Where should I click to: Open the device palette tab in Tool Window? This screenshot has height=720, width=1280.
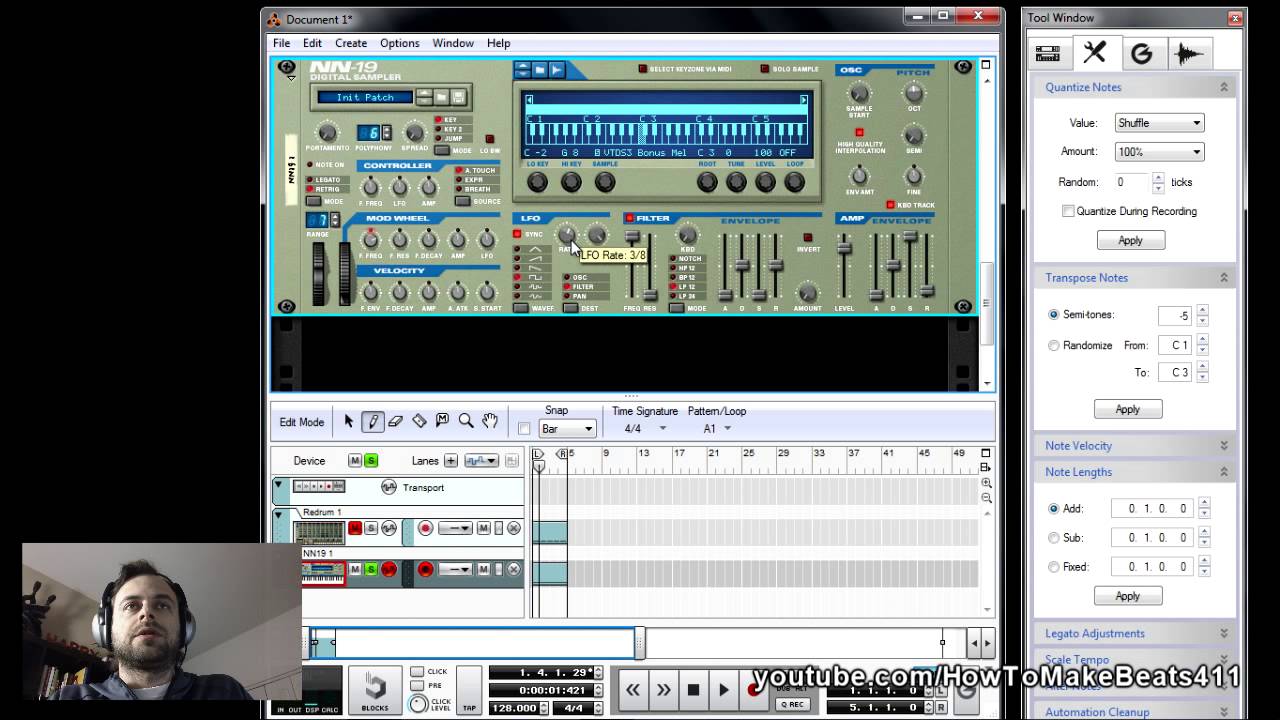pyautogui.click(x=1048, y=53)
